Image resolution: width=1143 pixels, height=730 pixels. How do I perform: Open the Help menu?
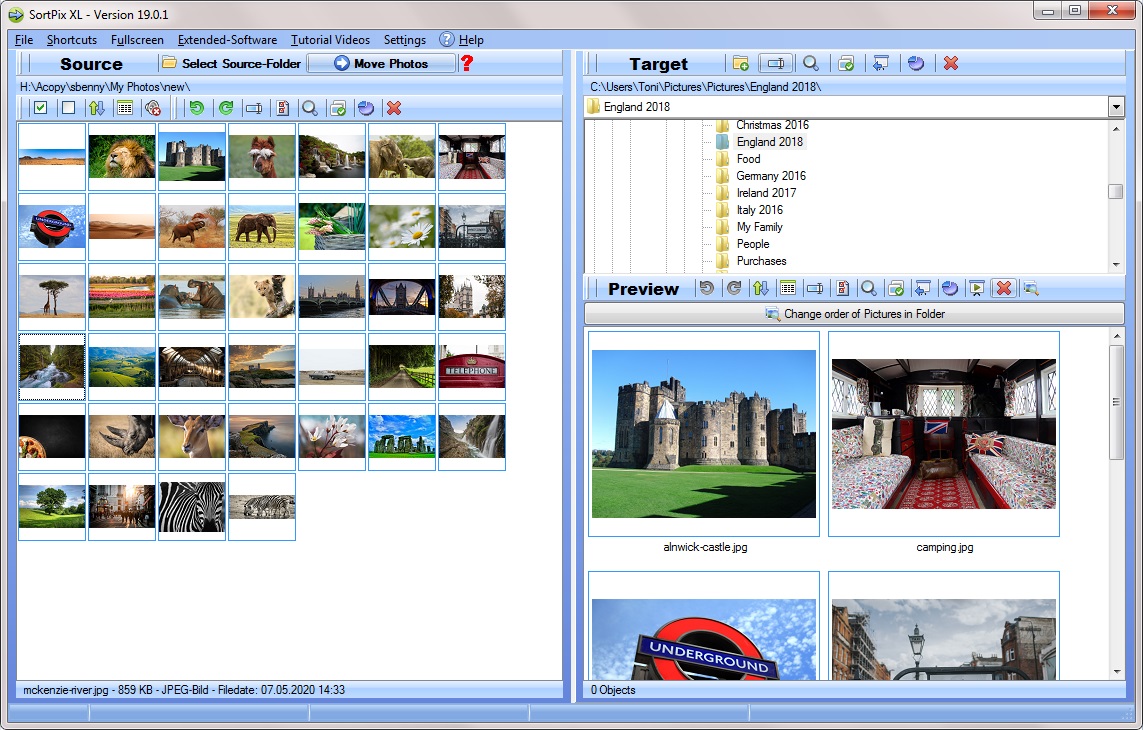click(x=461, y=40)
